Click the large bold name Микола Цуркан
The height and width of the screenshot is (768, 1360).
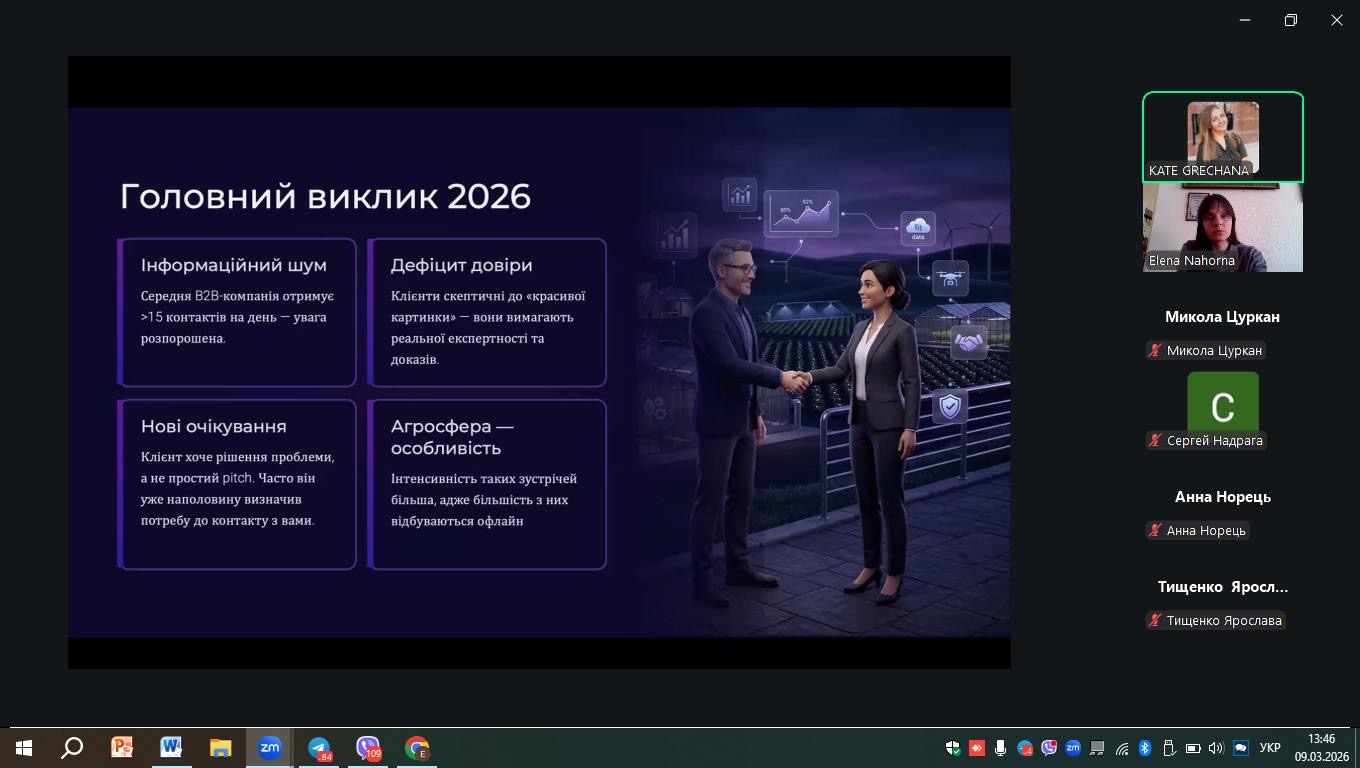click(1222, 316)
